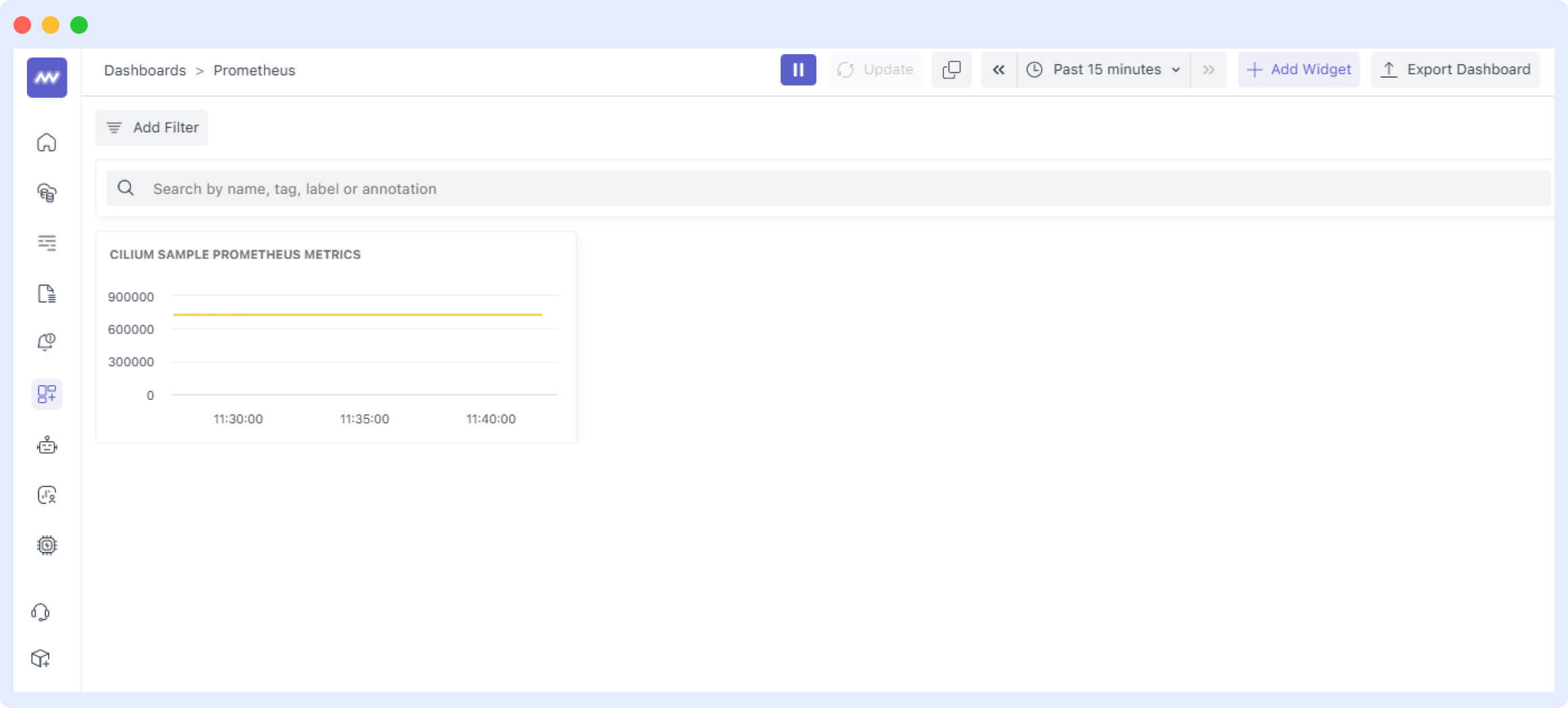Open Real User Monitoring sidebar icon

46,495
